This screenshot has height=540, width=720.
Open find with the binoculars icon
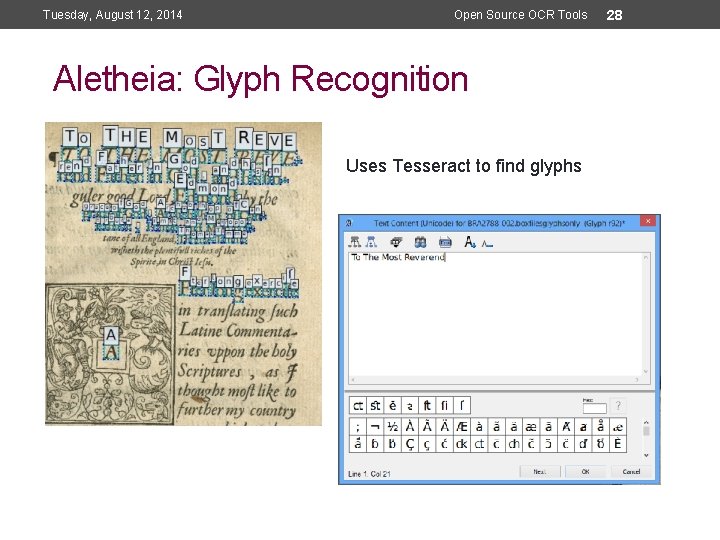coord(420,242)
